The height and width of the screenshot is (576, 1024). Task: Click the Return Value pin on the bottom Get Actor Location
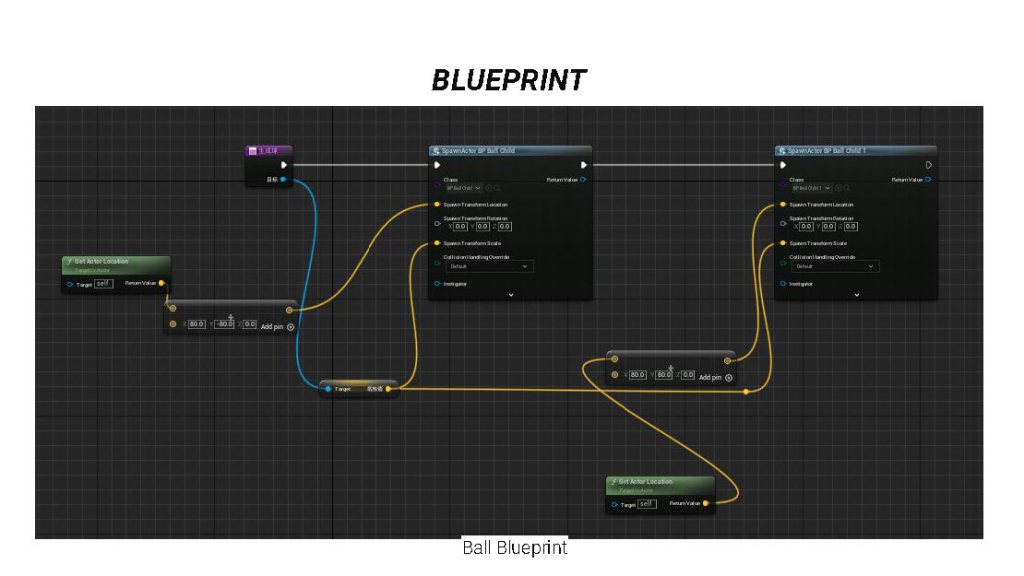click(706, 503)
